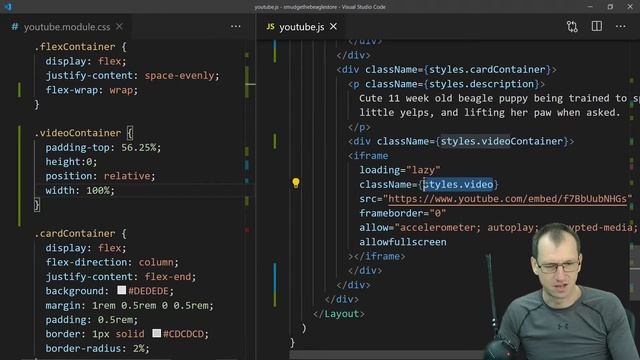640x360 pixels.
Task: Click the horizontal scrollbar of youtube.js editor
Action: pyautogui.click(x=388, y=355)
